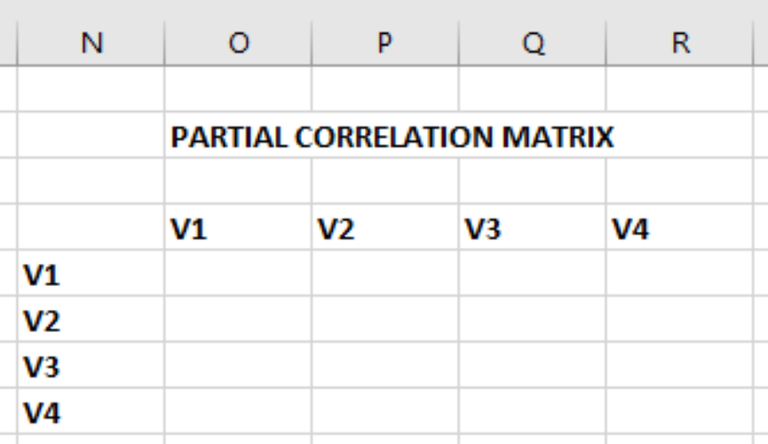Screen dimensions: 768x444
Task: Click the V2 row label cell
Action: pos(91,320)
